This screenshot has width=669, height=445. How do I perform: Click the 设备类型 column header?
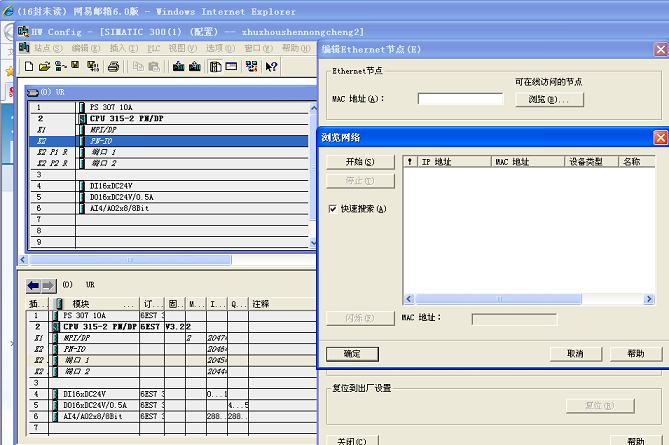(x=591, y=162)
